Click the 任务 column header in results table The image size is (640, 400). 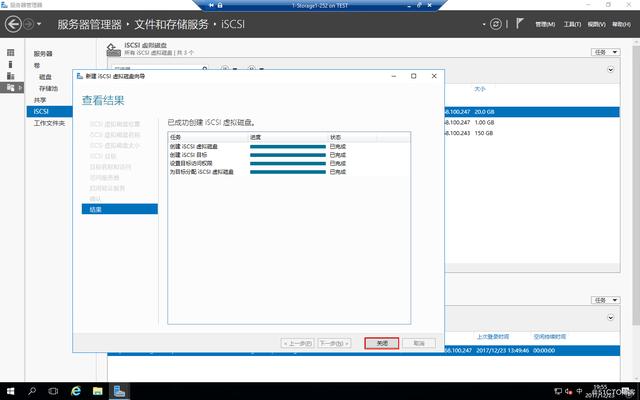[x=208, y=137]
